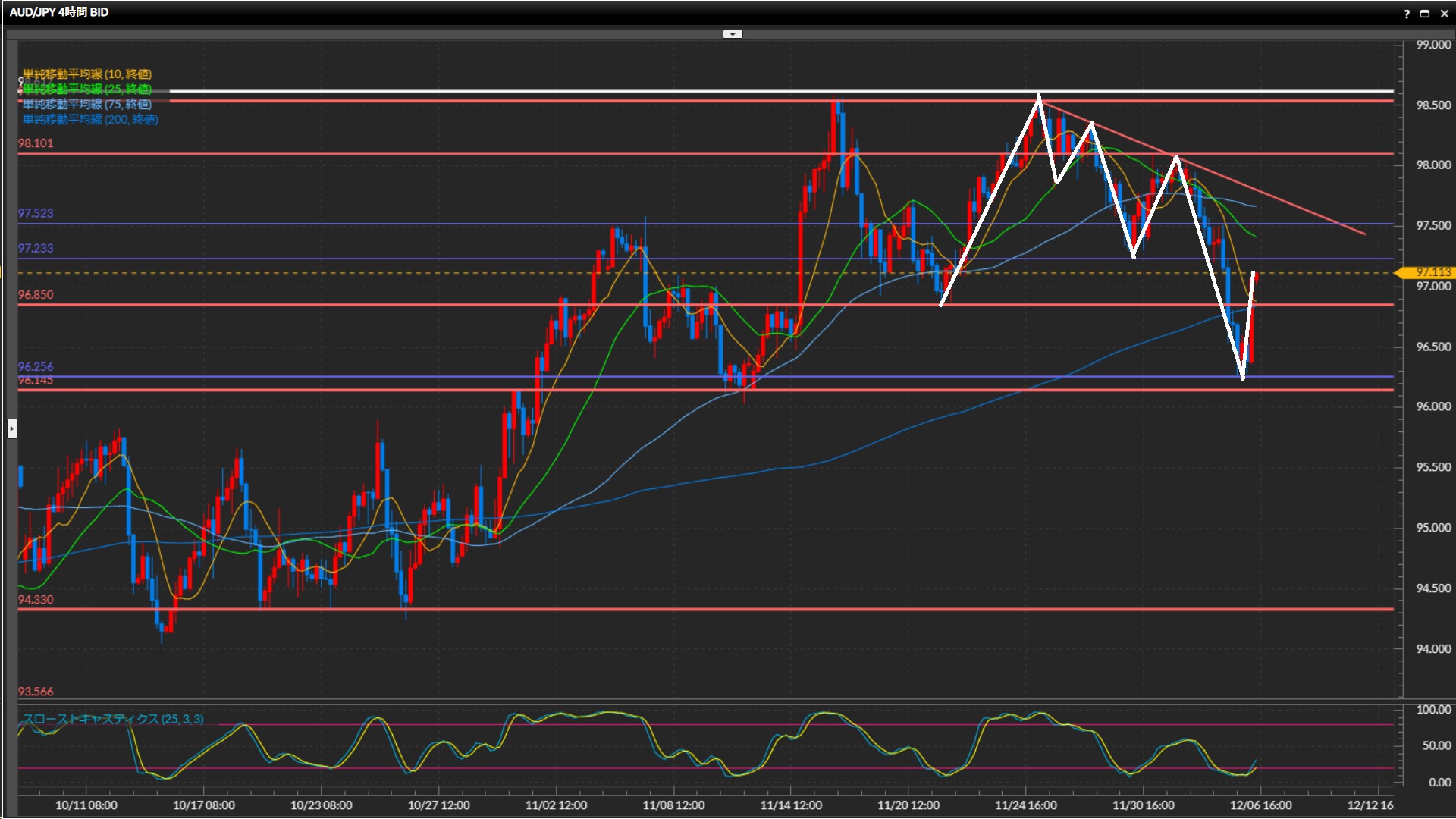Select the 97.523 blue line label

point(36,213)
